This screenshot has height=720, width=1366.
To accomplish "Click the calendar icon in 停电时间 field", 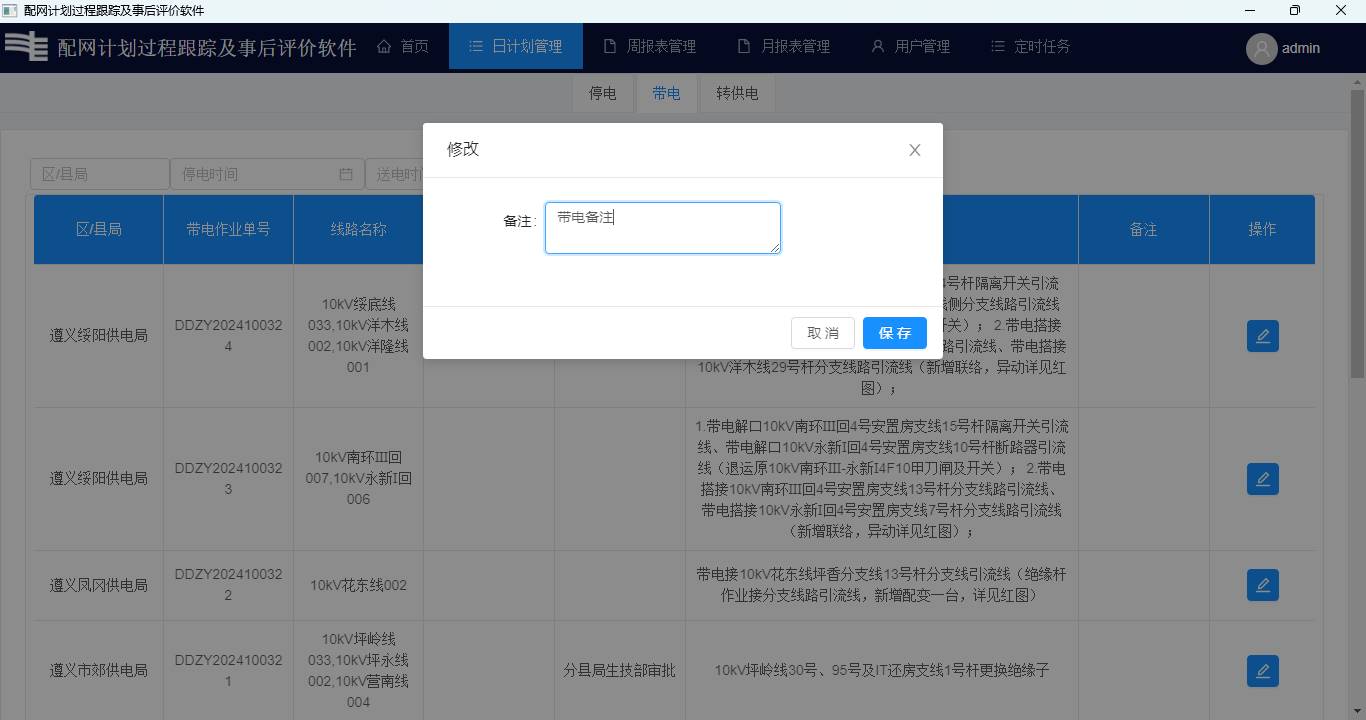I will pos(346,174).
